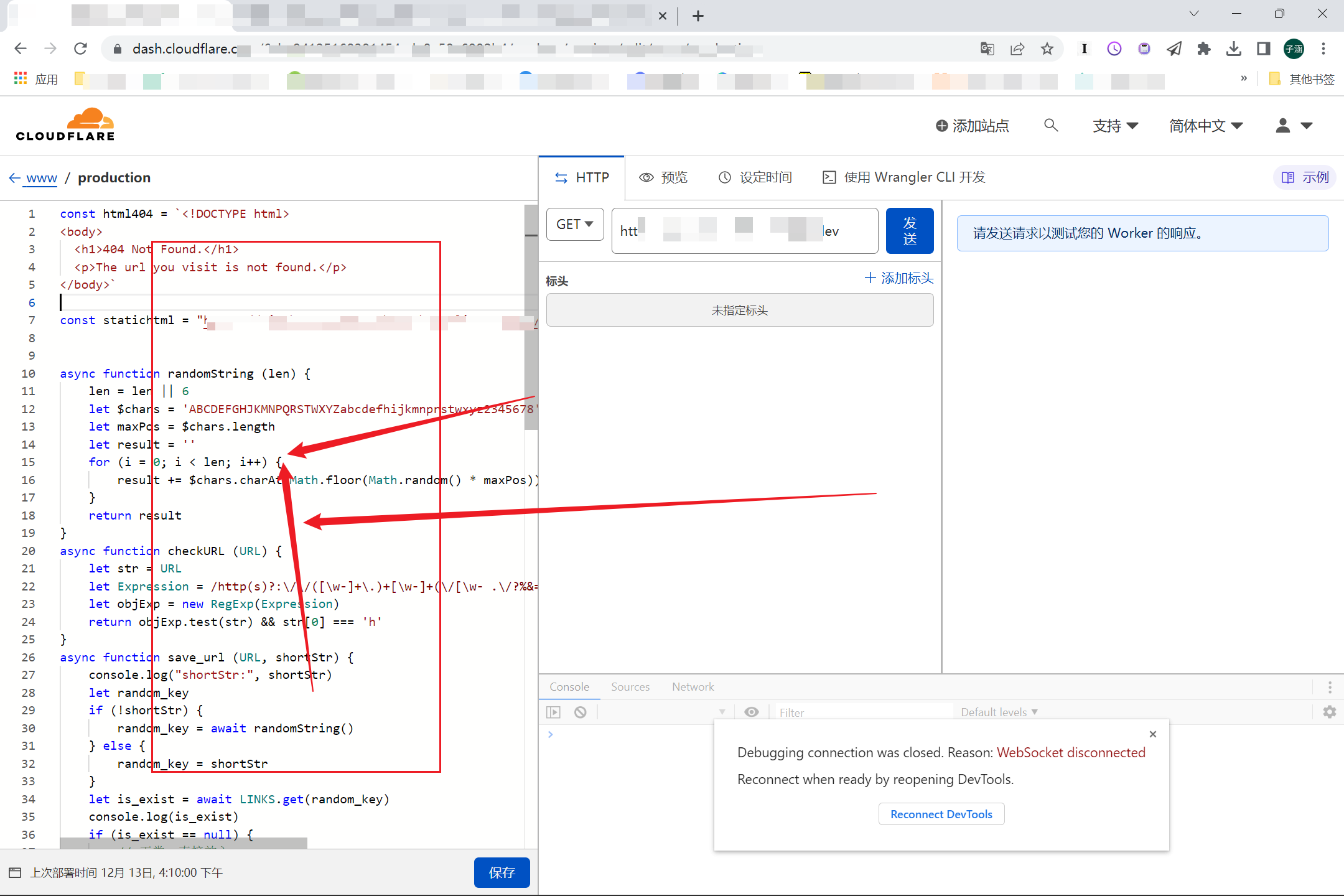This screenshot has height=896, width=1344.
Task: Open the 设定时间 schedule tab
Action: tap(755, 177)
